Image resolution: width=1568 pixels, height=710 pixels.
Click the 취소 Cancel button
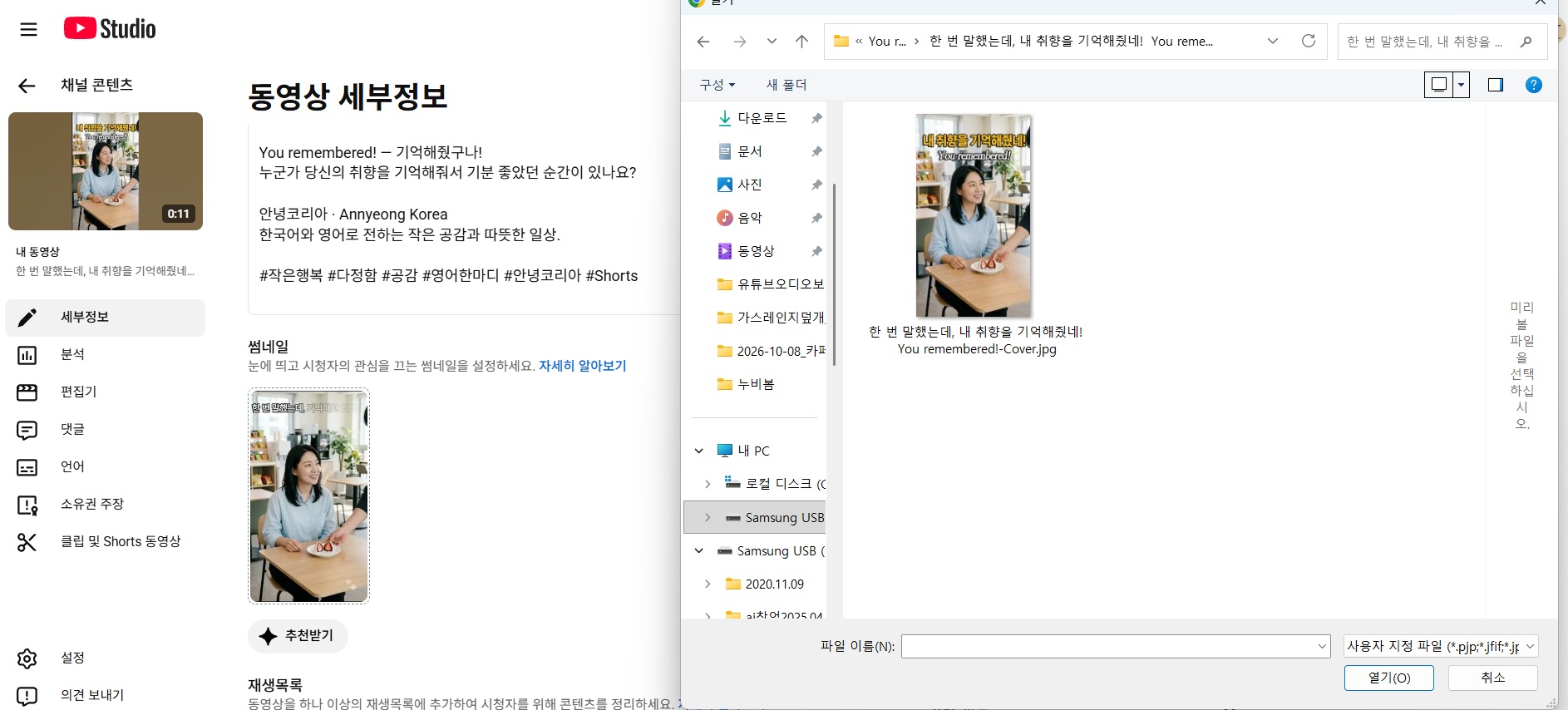pyautogui.click(x=1493, y=678)
